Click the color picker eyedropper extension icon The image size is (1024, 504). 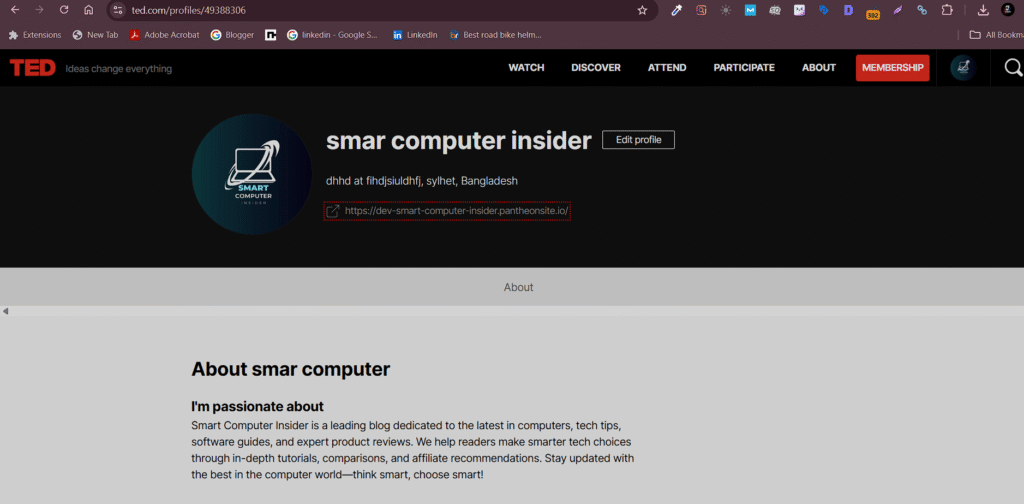677,10
